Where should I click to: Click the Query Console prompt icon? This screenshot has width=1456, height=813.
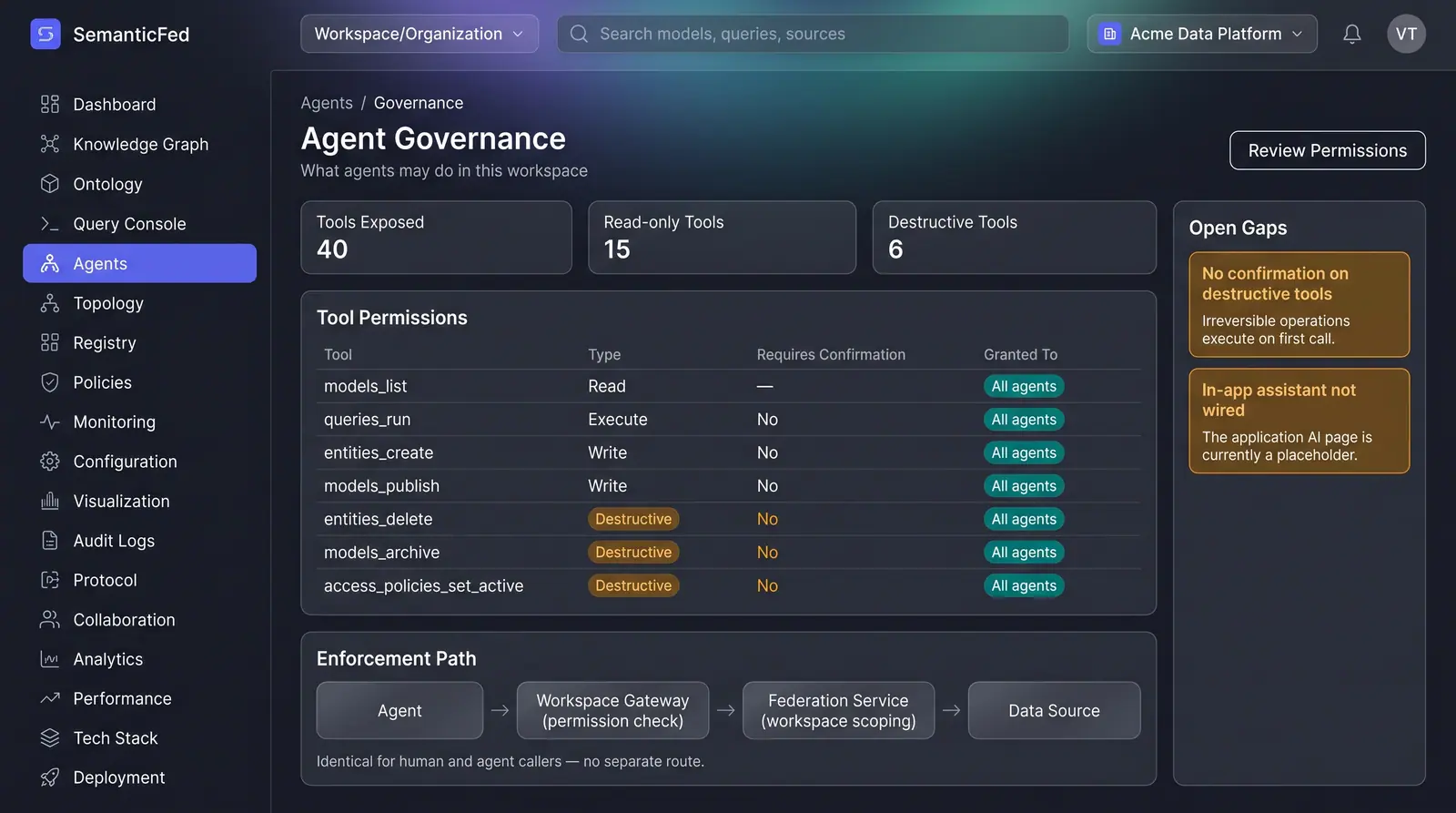point(50,223)
